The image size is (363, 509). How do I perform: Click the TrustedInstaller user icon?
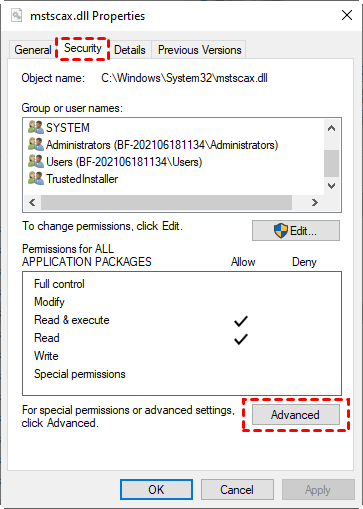[x=36, y=178]
